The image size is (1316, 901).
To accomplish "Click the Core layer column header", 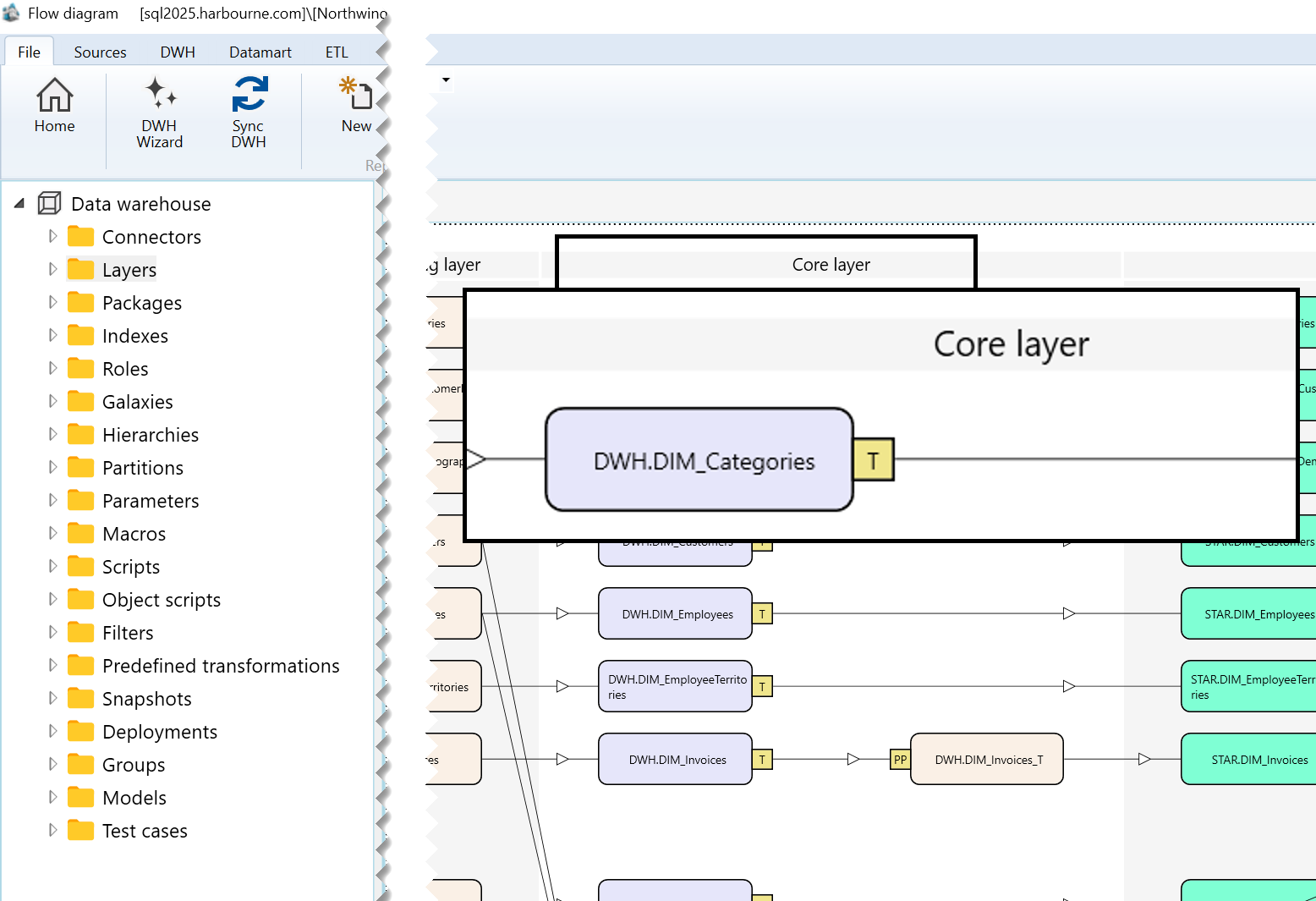I will click(x=831, y=265).
